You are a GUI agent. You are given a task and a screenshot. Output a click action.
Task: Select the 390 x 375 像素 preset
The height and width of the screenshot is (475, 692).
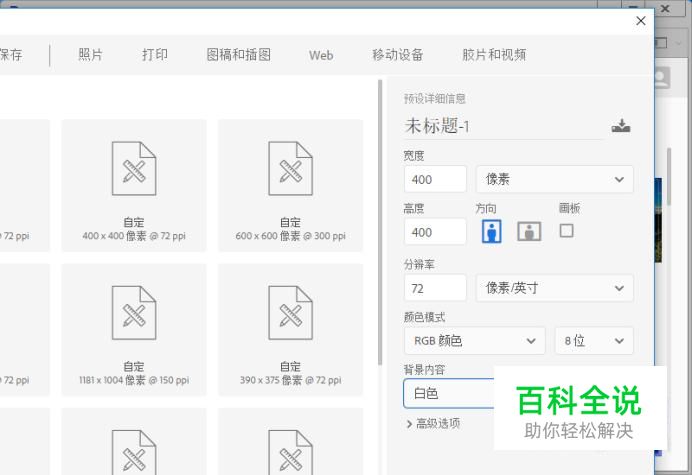[x=290, y=330]
